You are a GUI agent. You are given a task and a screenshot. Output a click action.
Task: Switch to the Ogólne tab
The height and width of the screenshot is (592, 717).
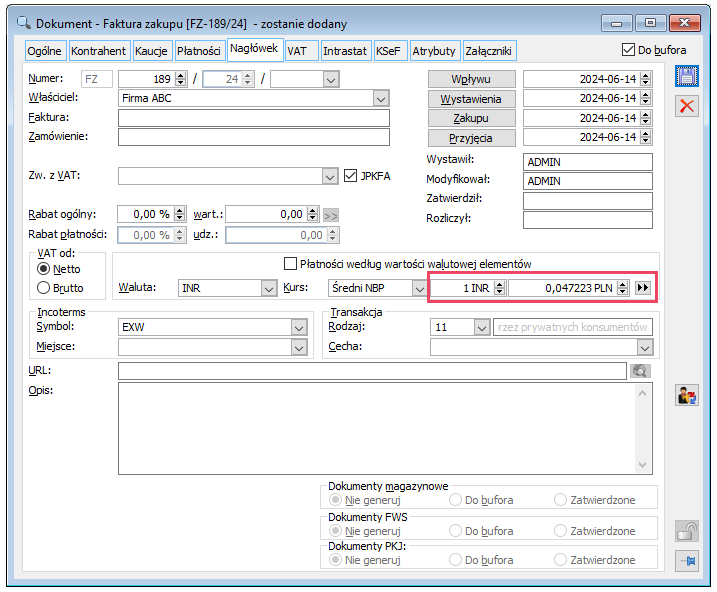point(44,51)
